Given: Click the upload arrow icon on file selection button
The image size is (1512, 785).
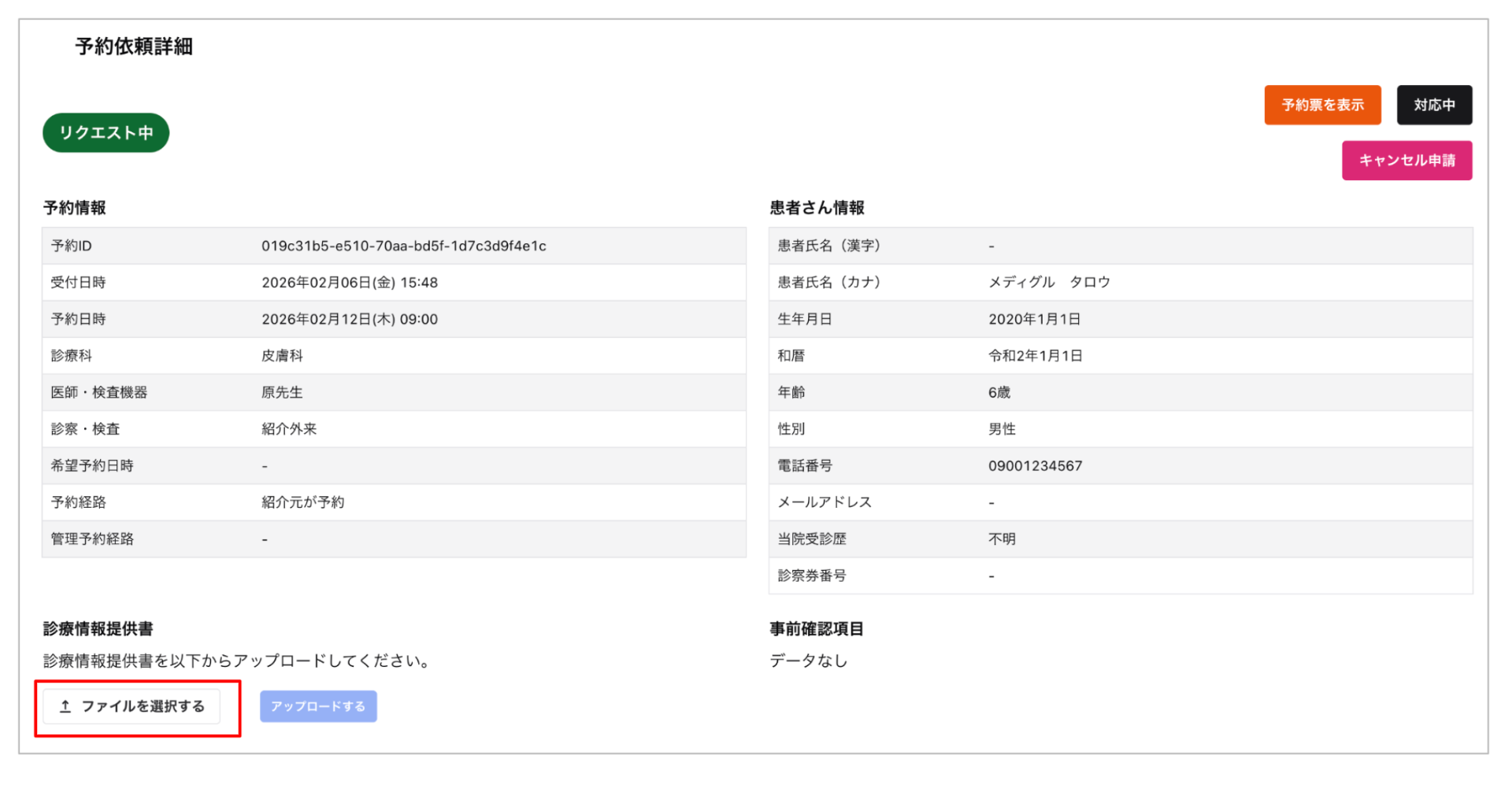Looking at the screenshot, I should 65,706.
